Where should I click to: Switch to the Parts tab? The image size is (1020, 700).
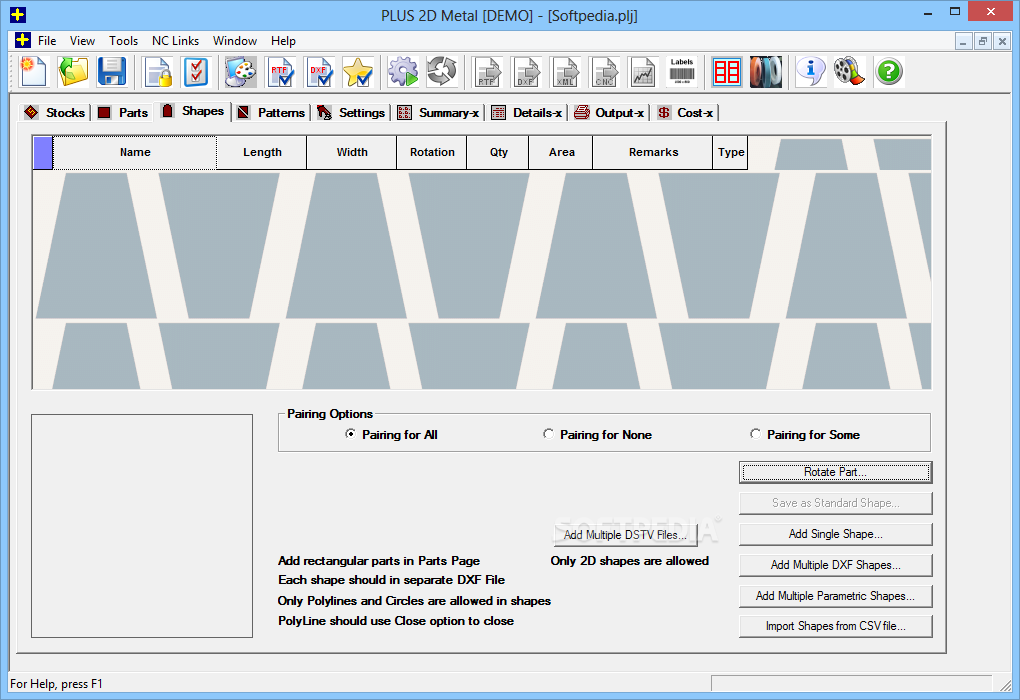123,113
